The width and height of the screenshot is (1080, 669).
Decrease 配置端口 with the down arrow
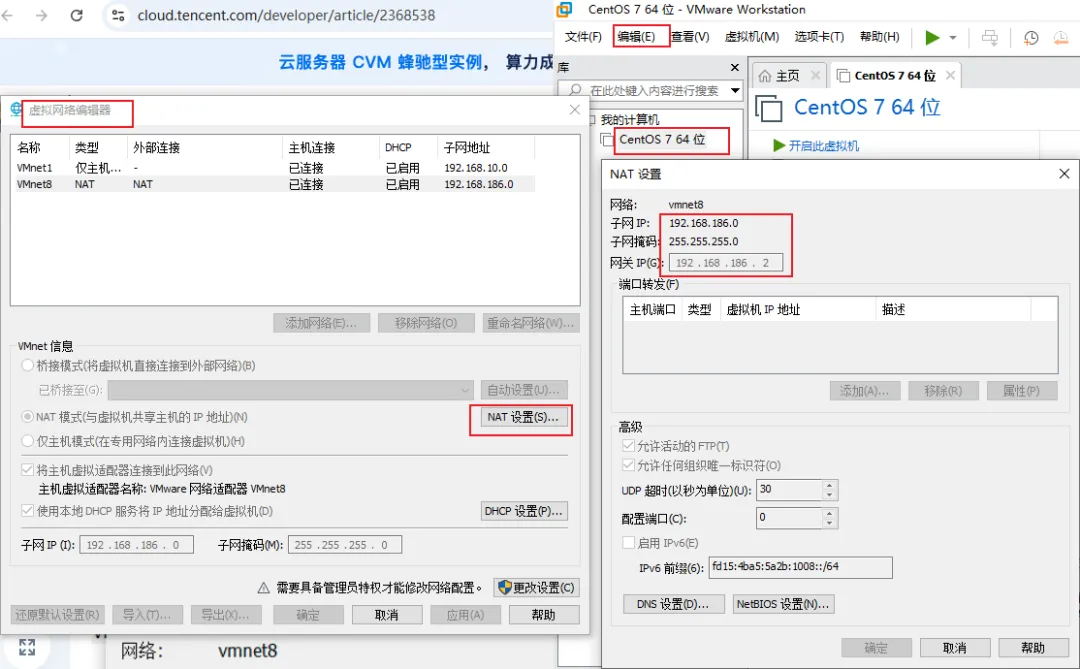pyautogui.click(x=829, y=523)
